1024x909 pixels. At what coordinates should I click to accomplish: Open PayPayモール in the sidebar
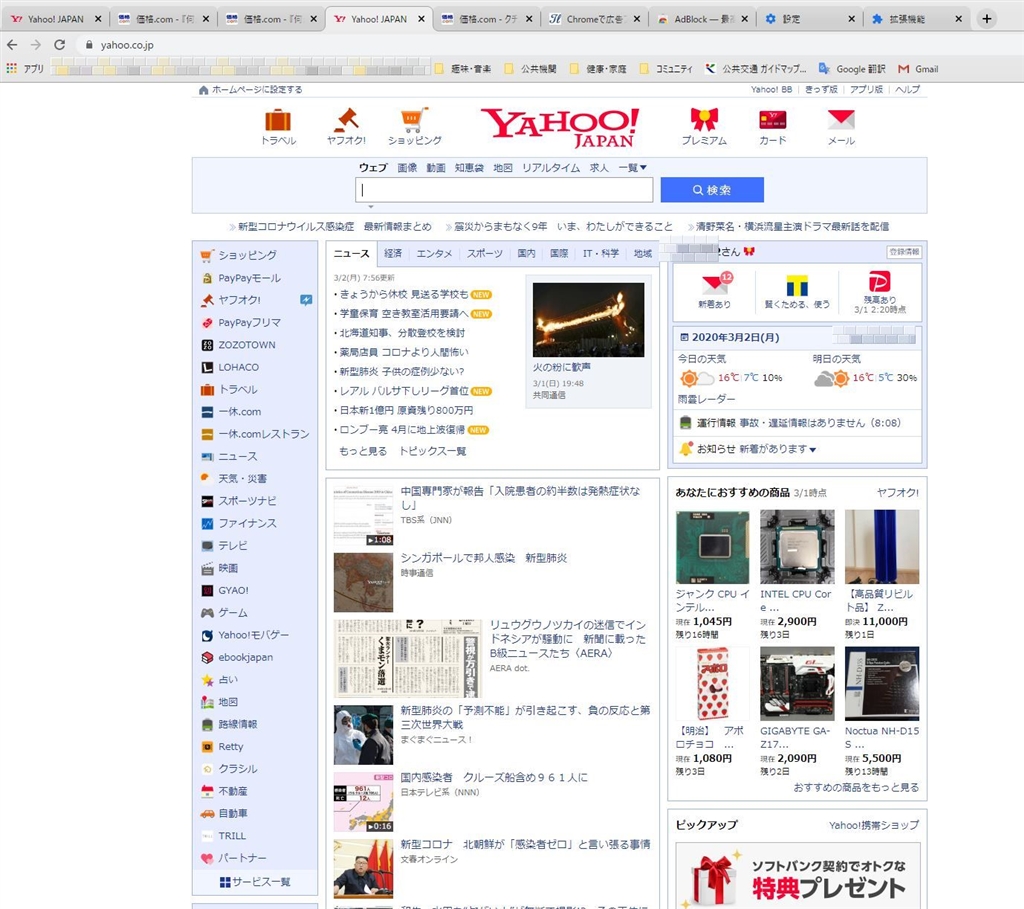click(x=249, y=278)
